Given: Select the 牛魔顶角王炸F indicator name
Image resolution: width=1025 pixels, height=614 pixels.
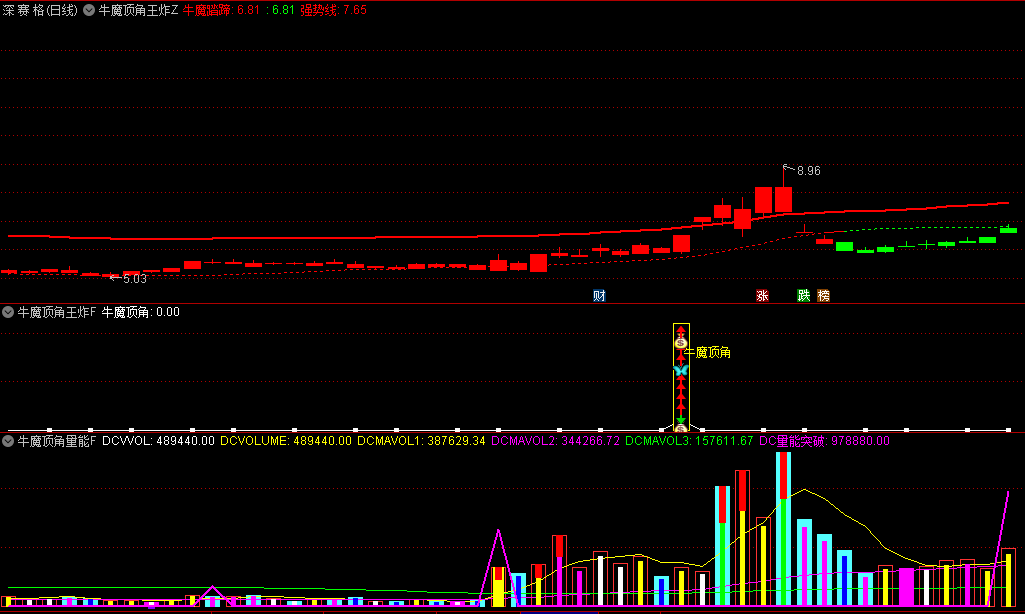Looking at the screenshot, I should (56, 312).
